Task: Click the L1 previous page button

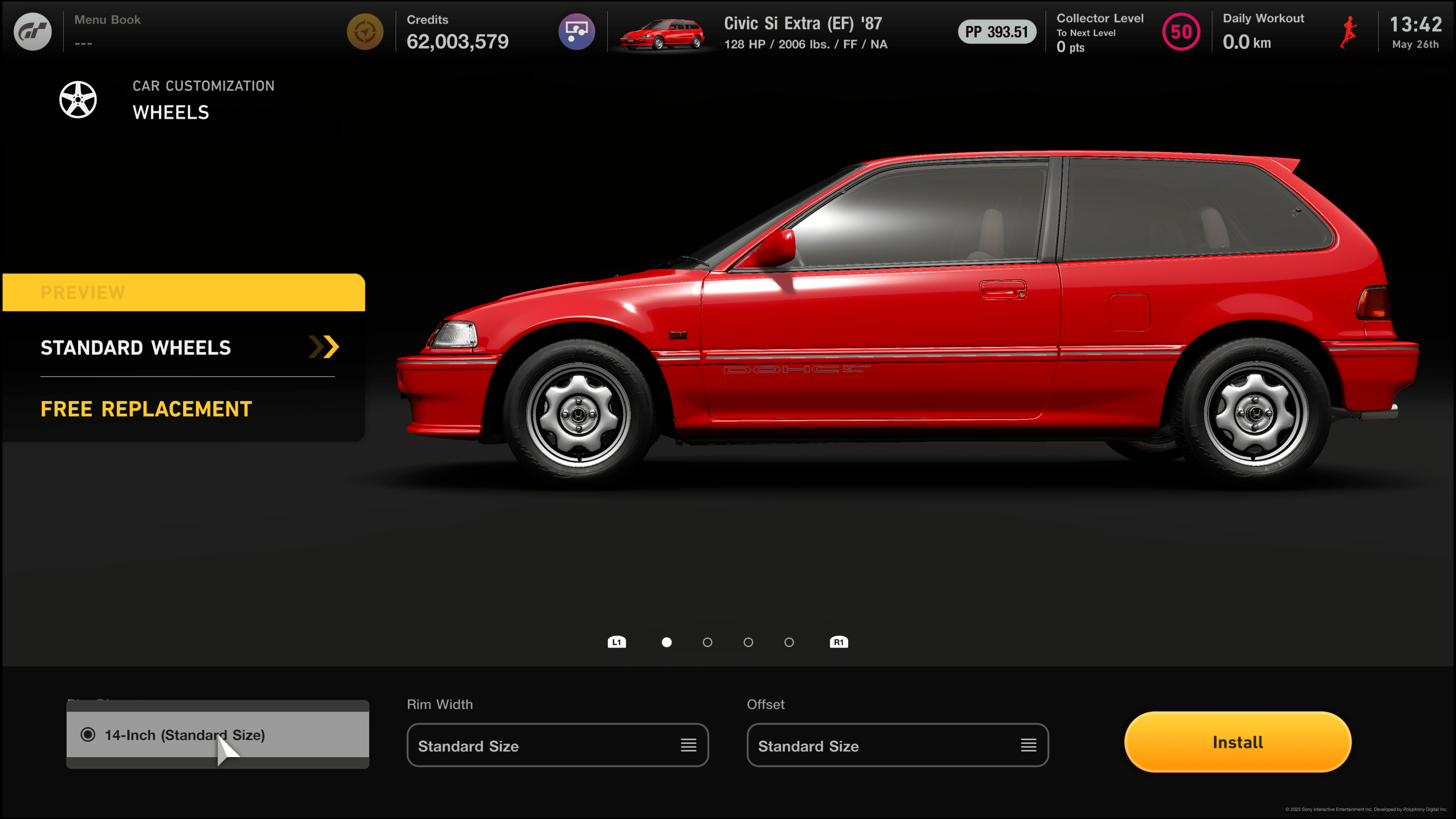Action: point(617,642)
